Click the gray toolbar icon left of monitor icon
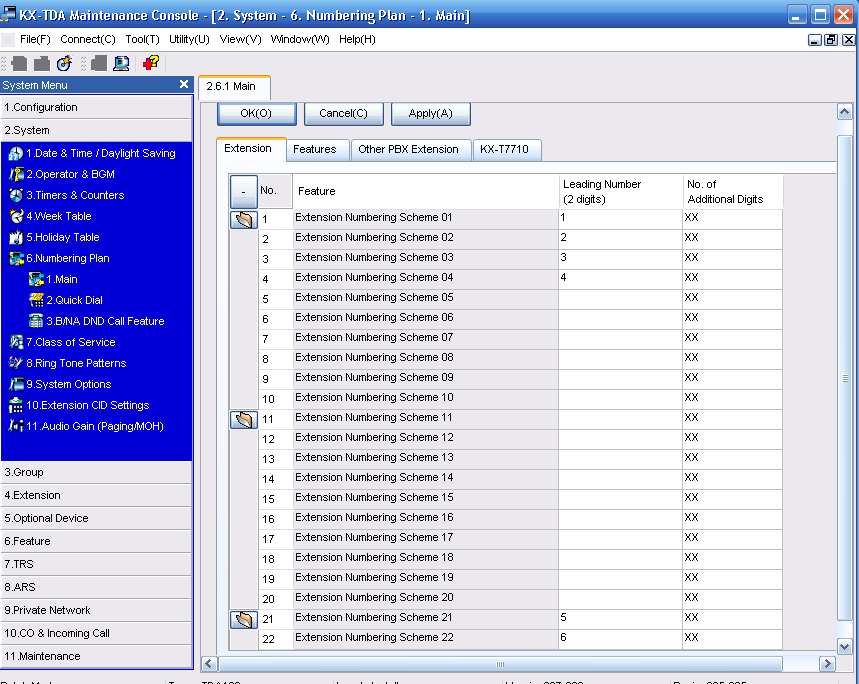 (99, 64)
